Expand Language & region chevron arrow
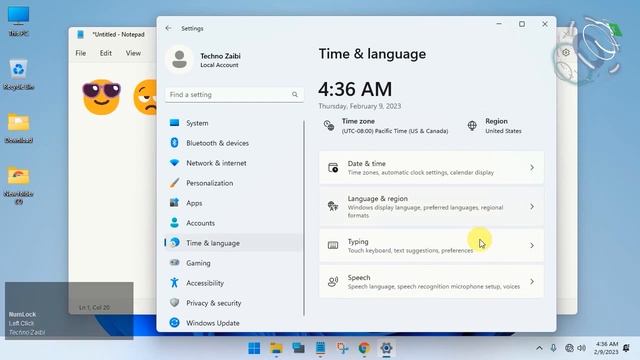 click(x=532, y=207)
